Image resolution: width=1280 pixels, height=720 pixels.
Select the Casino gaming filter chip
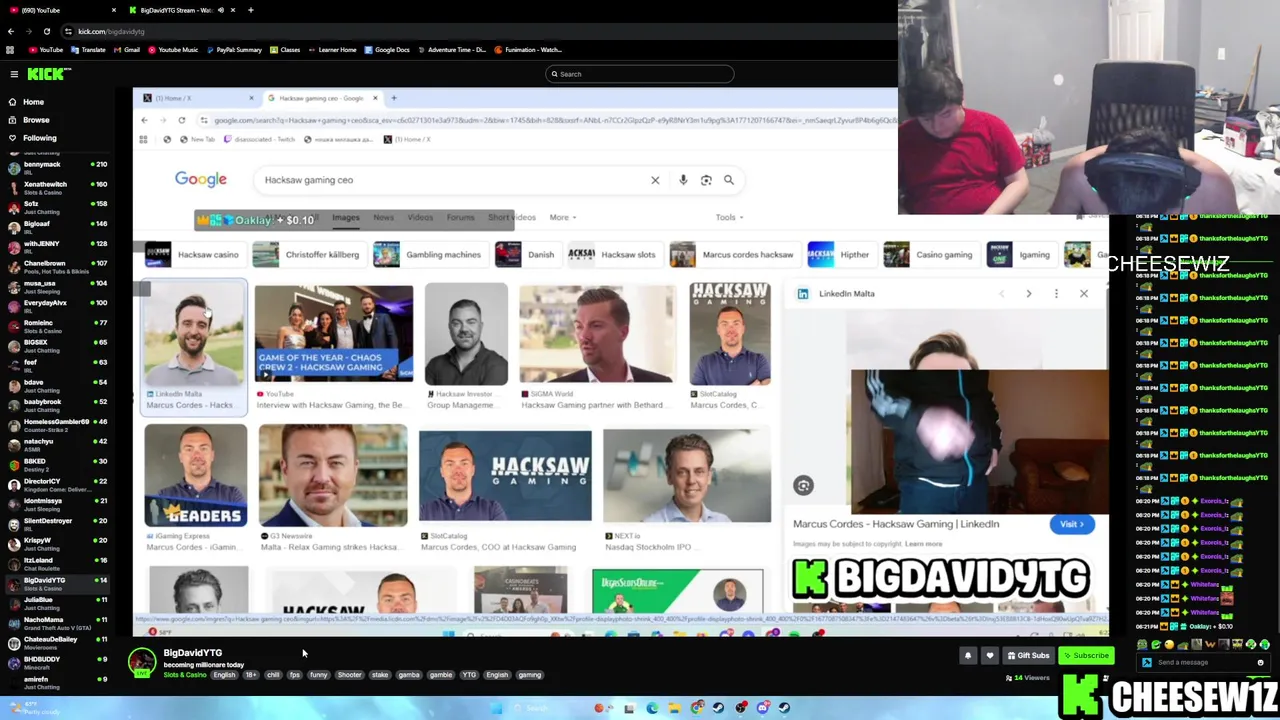coord(929,255)
